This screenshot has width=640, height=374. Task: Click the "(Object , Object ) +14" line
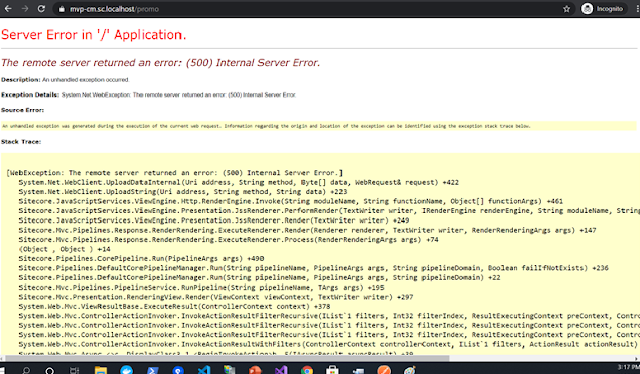coord(64,249)
